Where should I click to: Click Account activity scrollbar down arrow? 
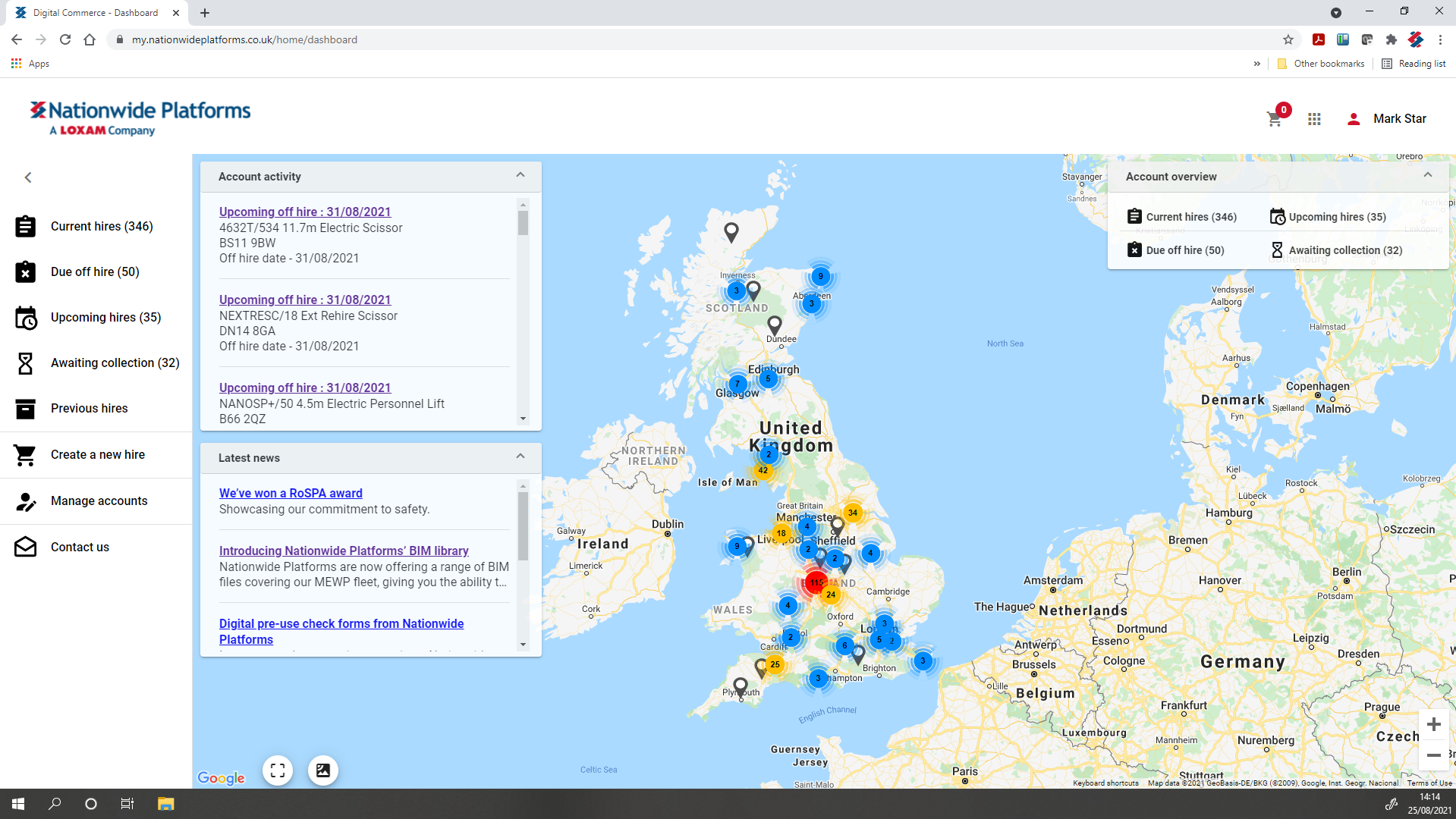pyautogui.click(x=523, y=419)
